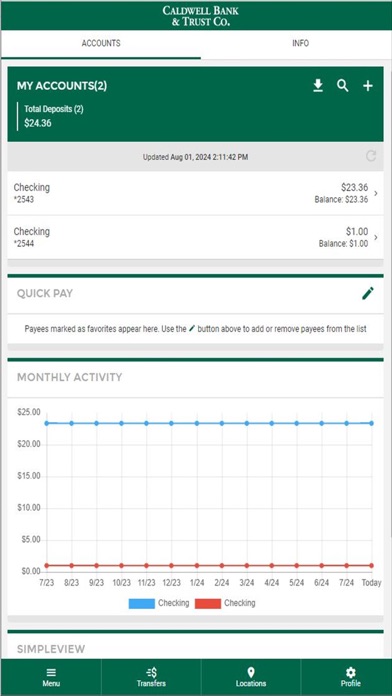Image resolution: width=392 pixels, height=696 pixels.
Task: Toggle blue Checking legend swatch
Action: pos(142,603)
